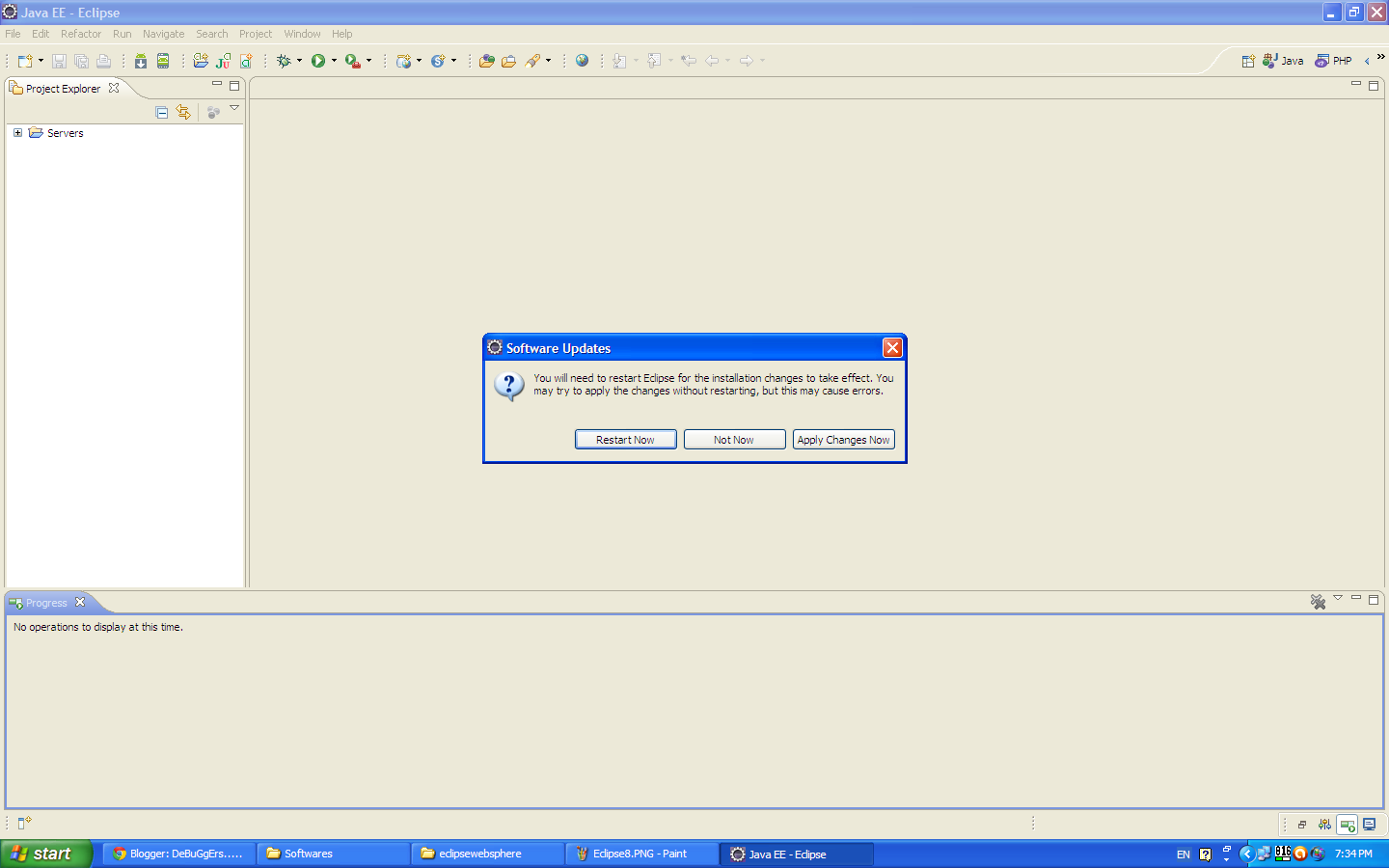Click the Back navigation arrow
The height and width of the screenshot is (868, 1389).
pyautogui.click(x=712, y=61)
